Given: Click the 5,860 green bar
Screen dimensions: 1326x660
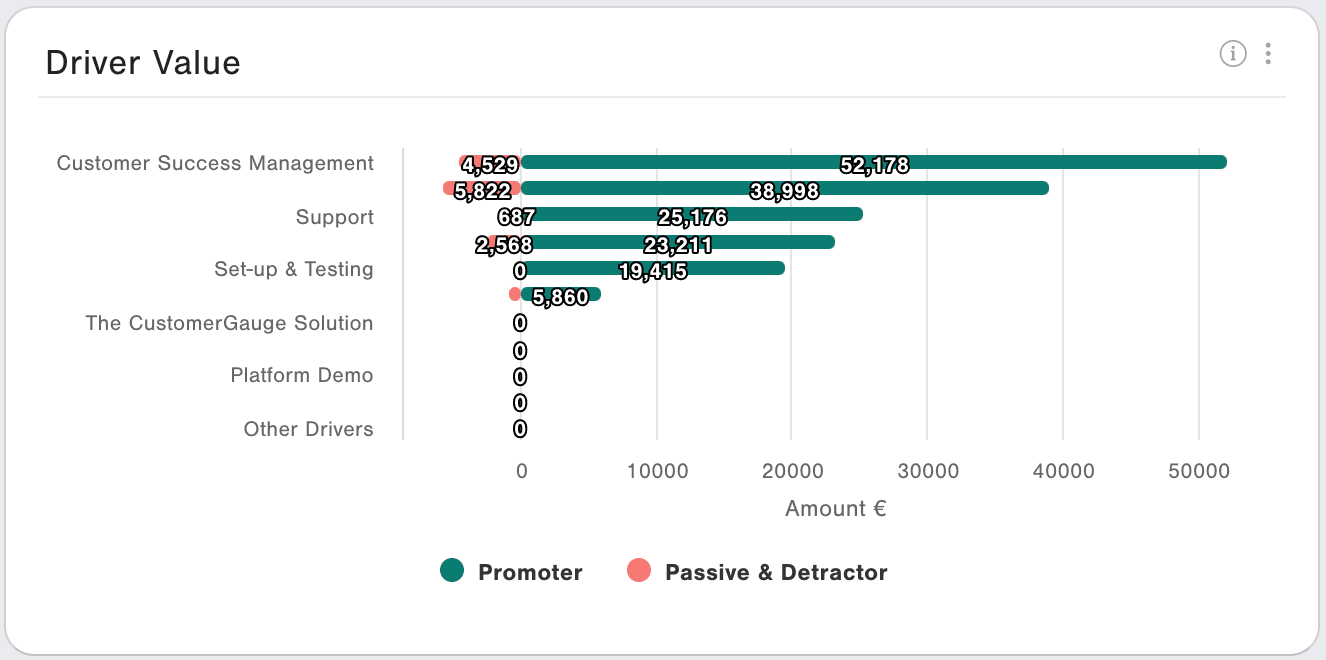Looking at the screenshot, I should tap(561, 294).
